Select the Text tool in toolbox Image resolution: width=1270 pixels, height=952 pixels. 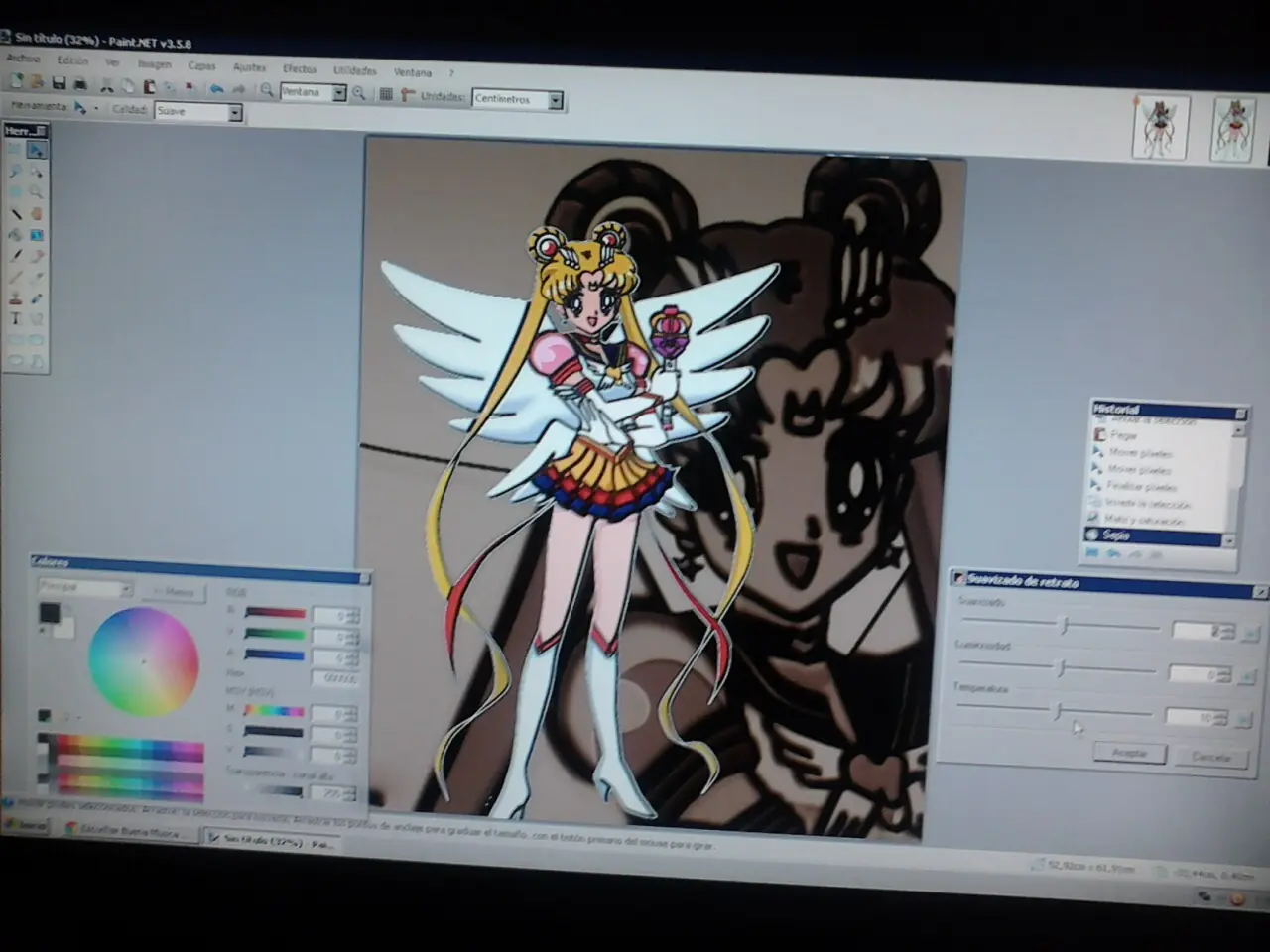[16, 318]
